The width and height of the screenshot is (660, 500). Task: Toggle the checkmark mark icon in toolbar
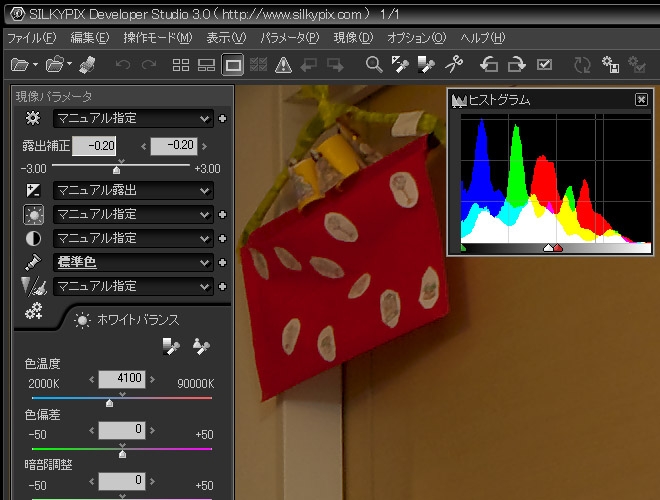tap(545, 65)
